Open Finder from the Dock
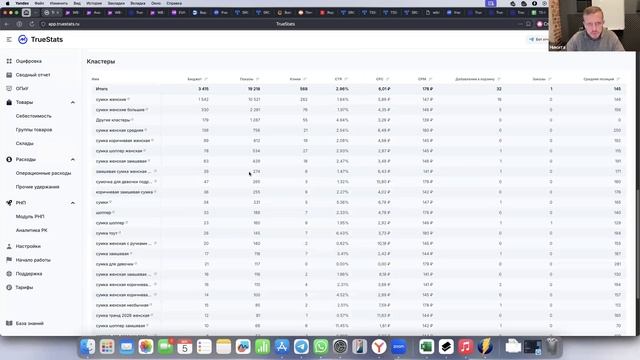 [x=88, y=347]
